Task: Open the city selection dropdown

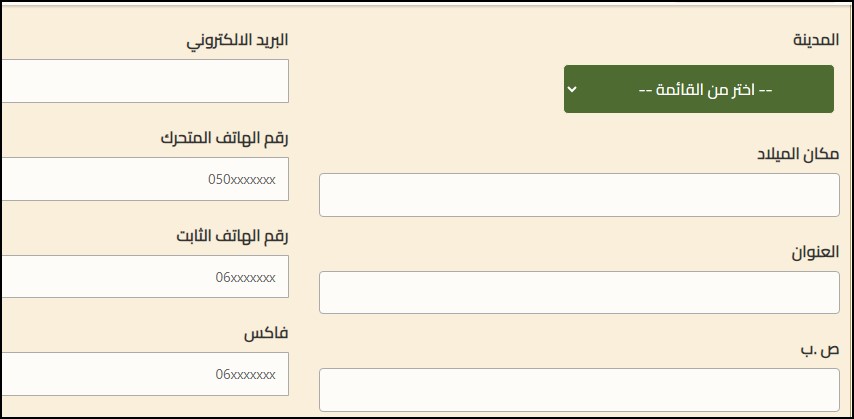Action: tap(700, 89)
